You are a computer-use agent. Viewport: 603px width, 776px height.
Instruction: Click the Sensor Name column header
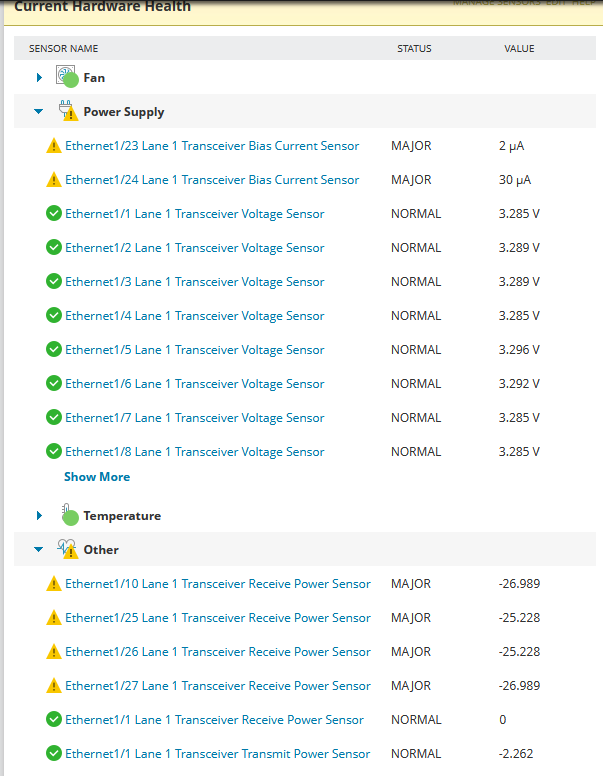tap(64, 48)
